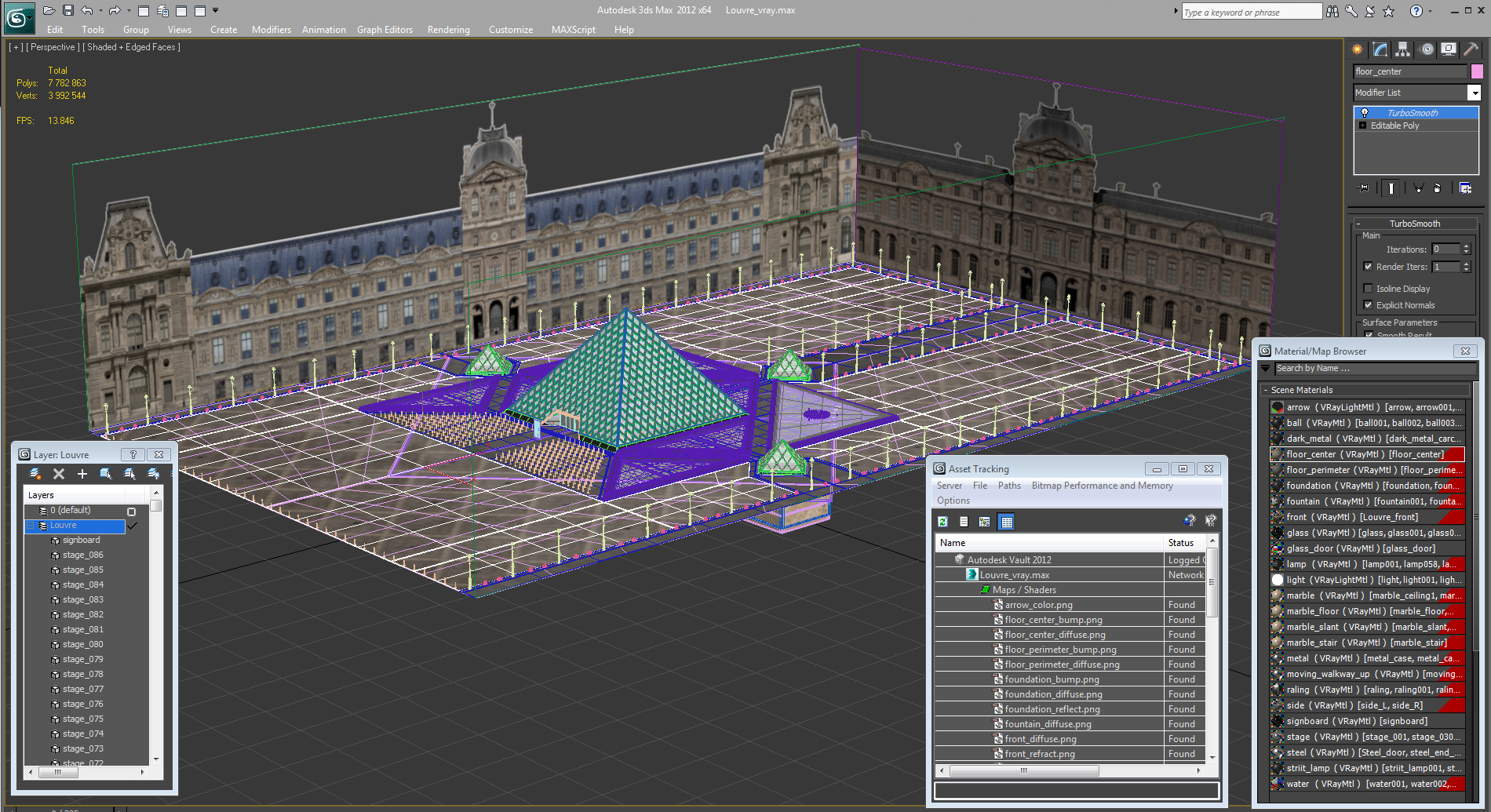Open the Rendering menu

(x=449, y=30)
